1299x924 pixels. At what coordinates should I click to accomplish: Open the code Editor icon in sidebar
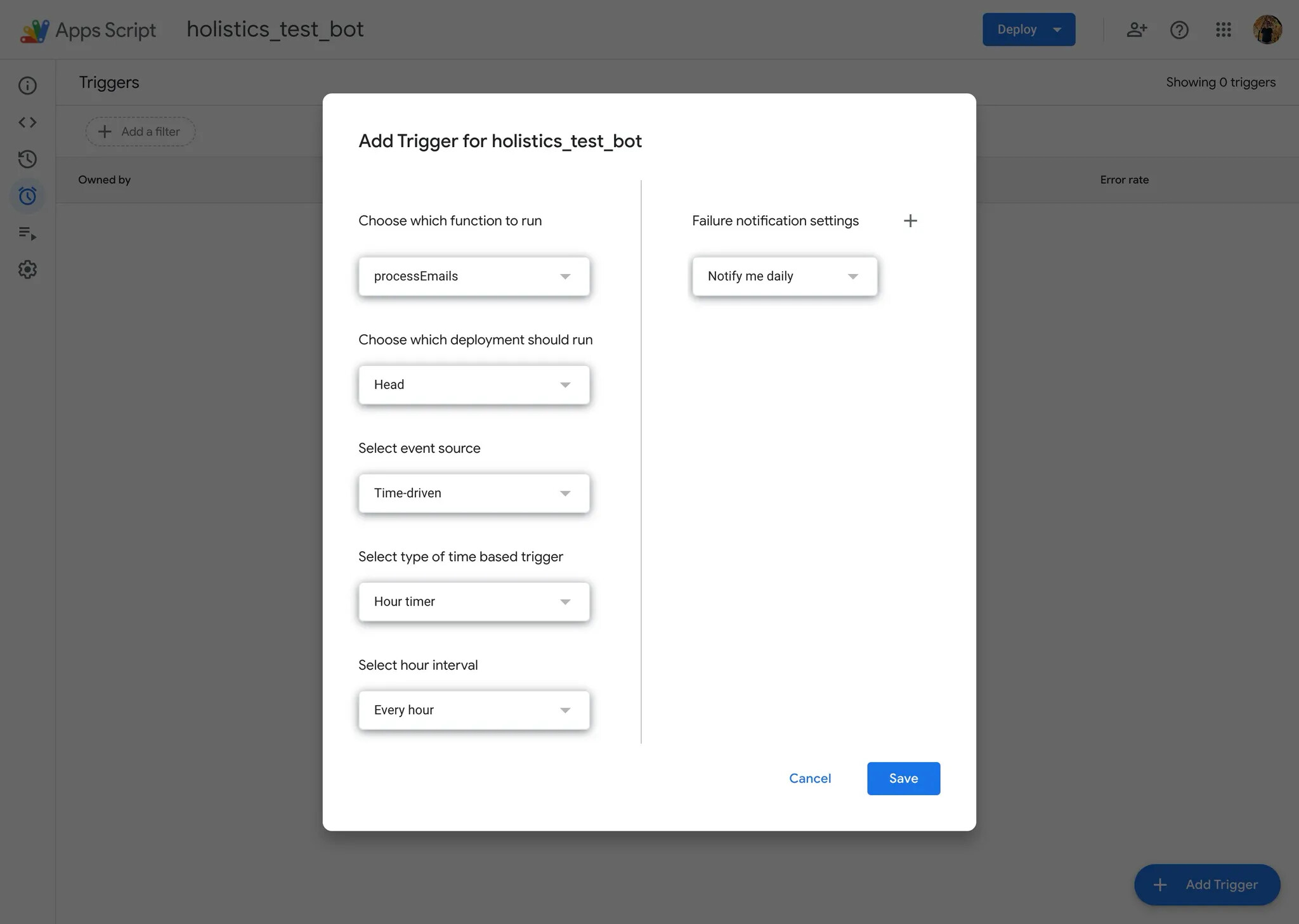tap(27, 122)
